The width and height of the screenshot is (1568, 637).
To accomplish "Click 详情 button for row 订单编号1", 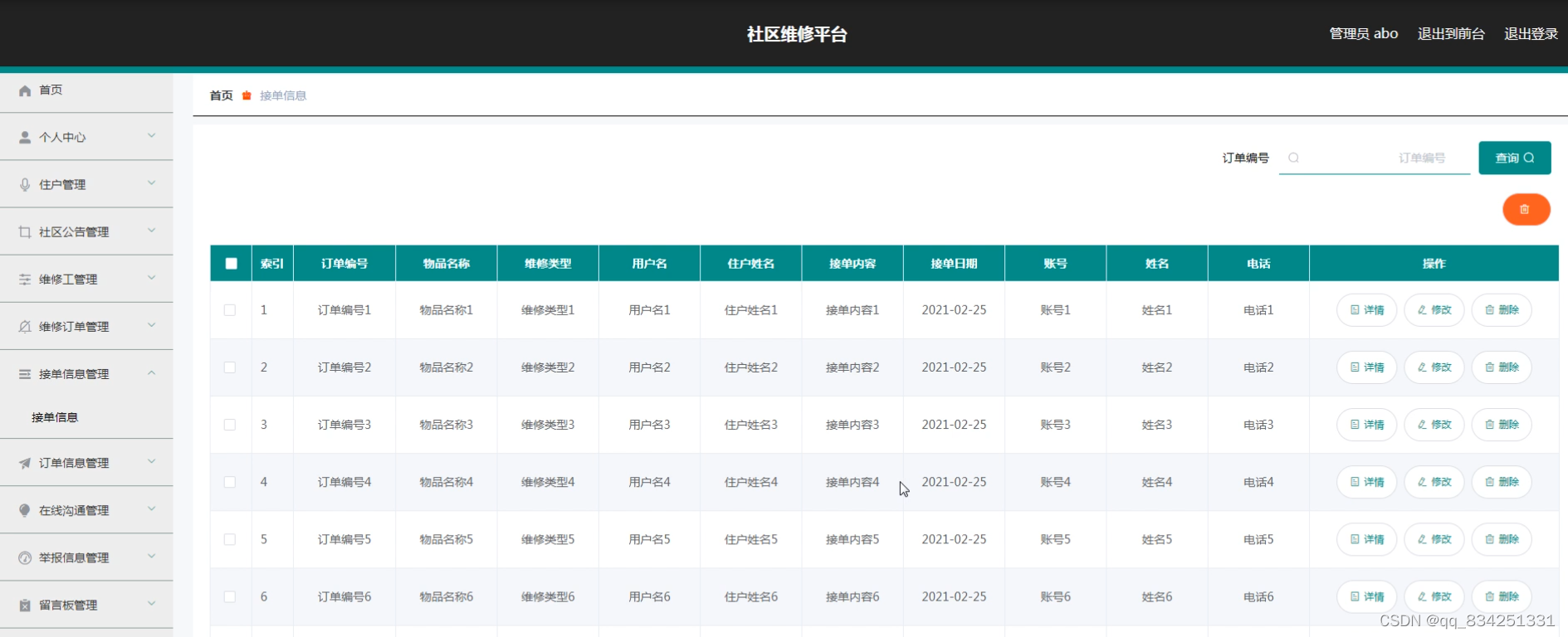I will point(1366,310).
